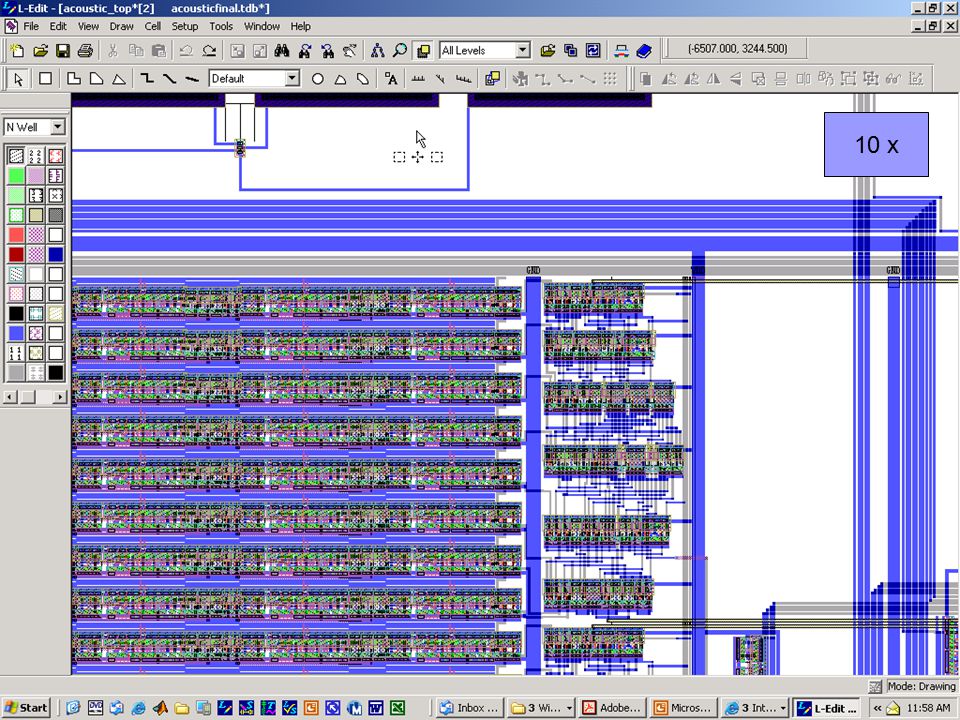Click the cursor coordinates readout
This screenshot has width=960, height=720.
pyautogui.click(x=737, y=48)
